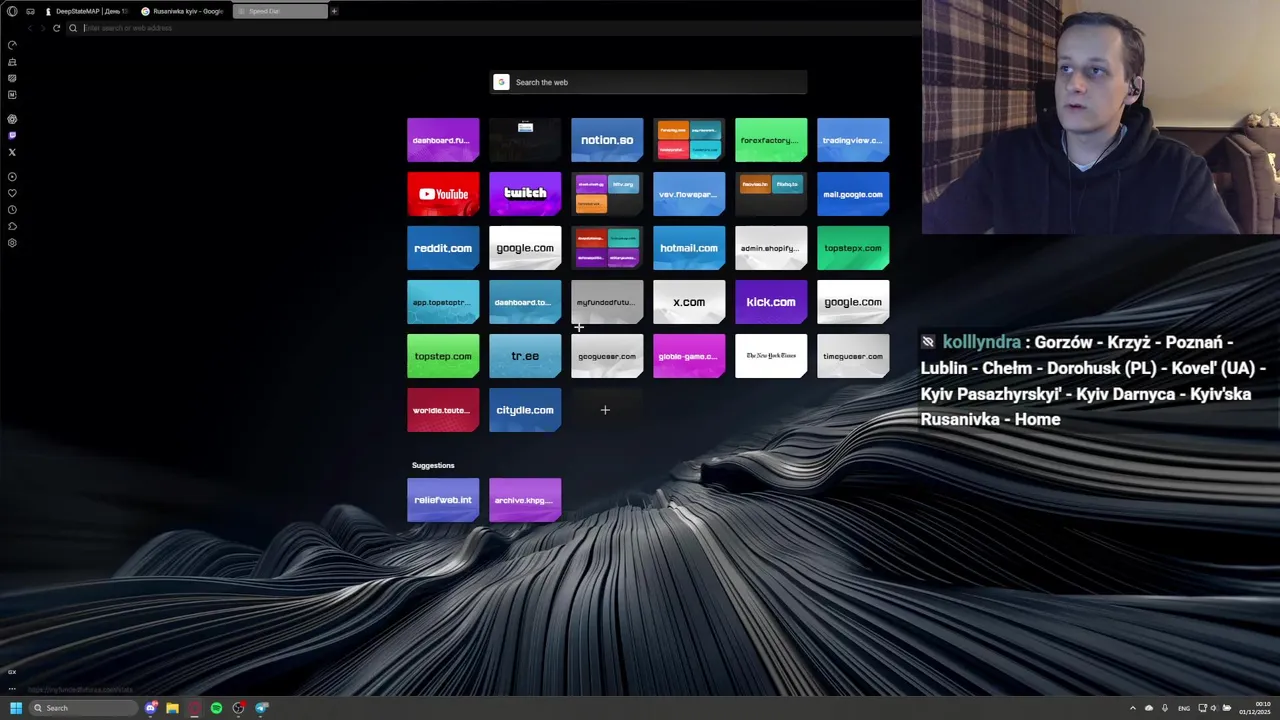1280x720 pixels.
Task: Open Twitch panel in sidebar
Action: (12, 135)
